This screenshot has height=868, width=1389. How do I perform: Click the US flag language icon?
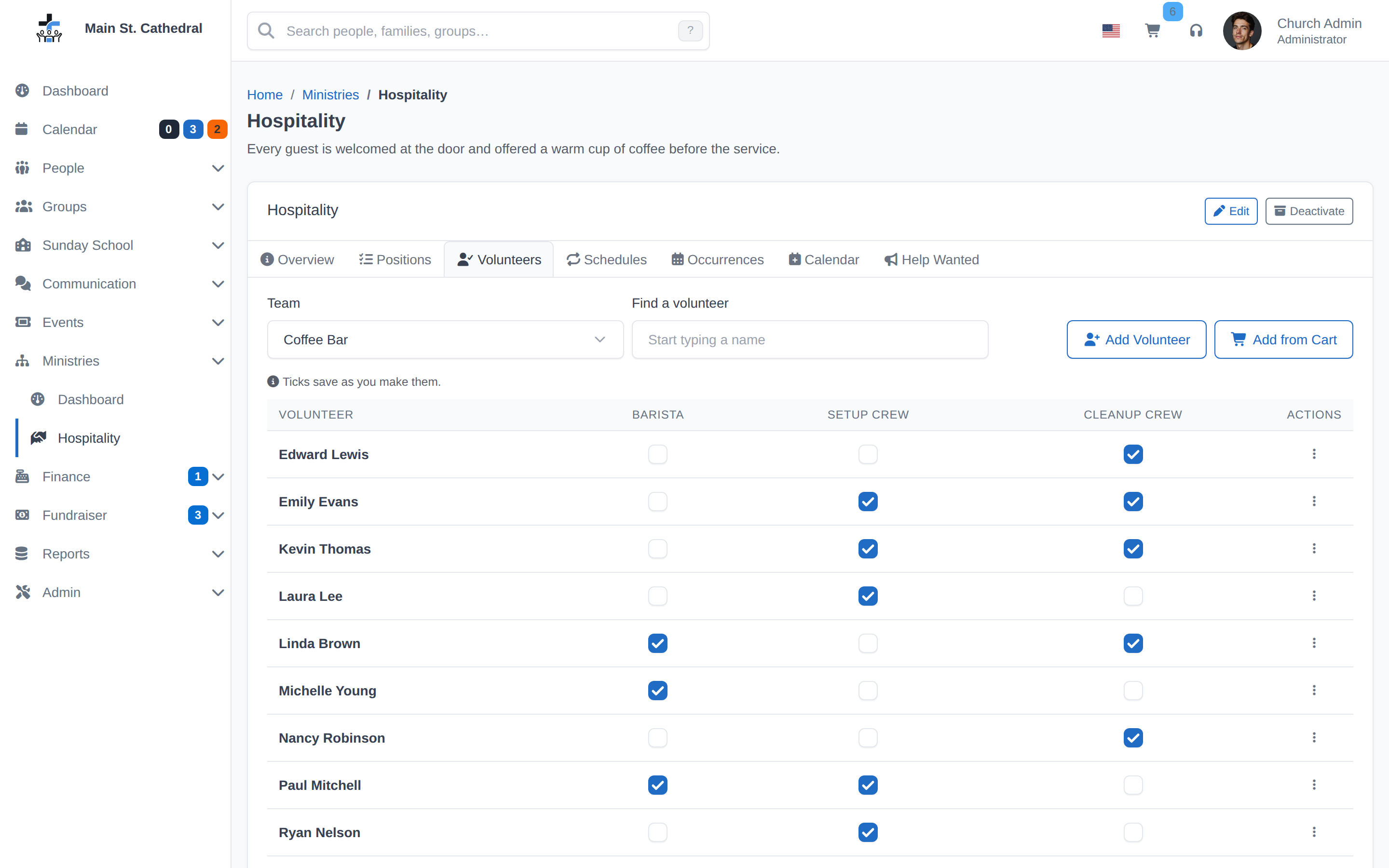pyautogui.click(x=1111, y=30)
